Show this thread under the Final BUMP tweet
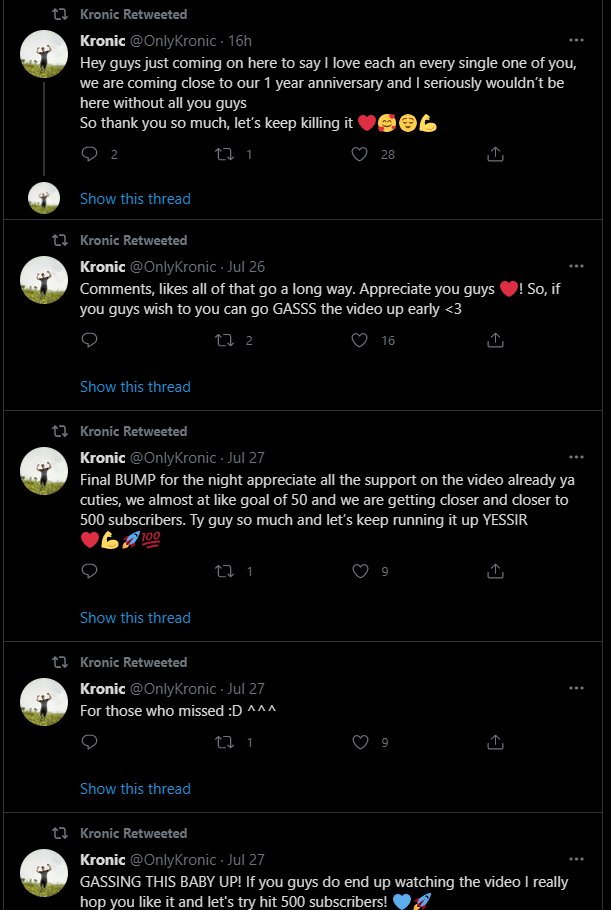611x910 pixels. pyautogui.click(x=135, y=618)
